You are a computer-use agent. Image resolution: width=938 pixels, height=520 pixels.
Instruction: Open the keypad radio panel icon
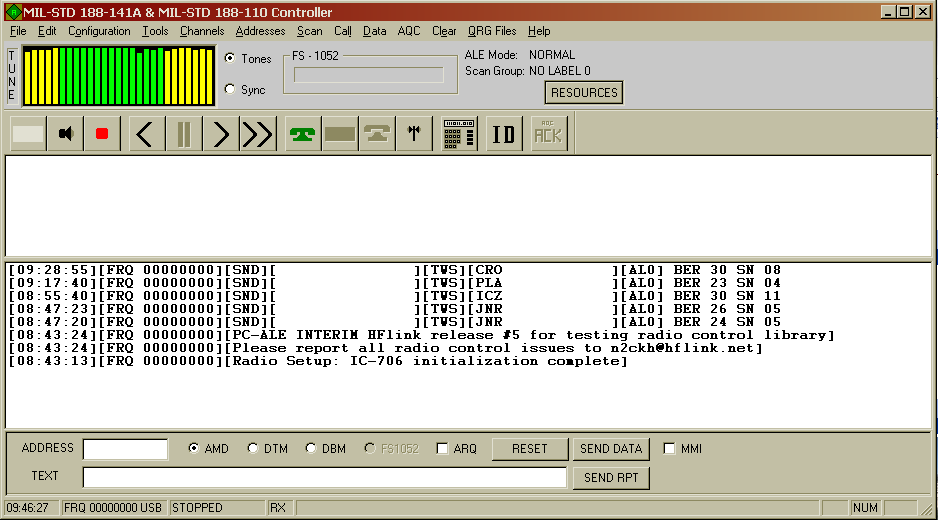(x=459, y=134)
